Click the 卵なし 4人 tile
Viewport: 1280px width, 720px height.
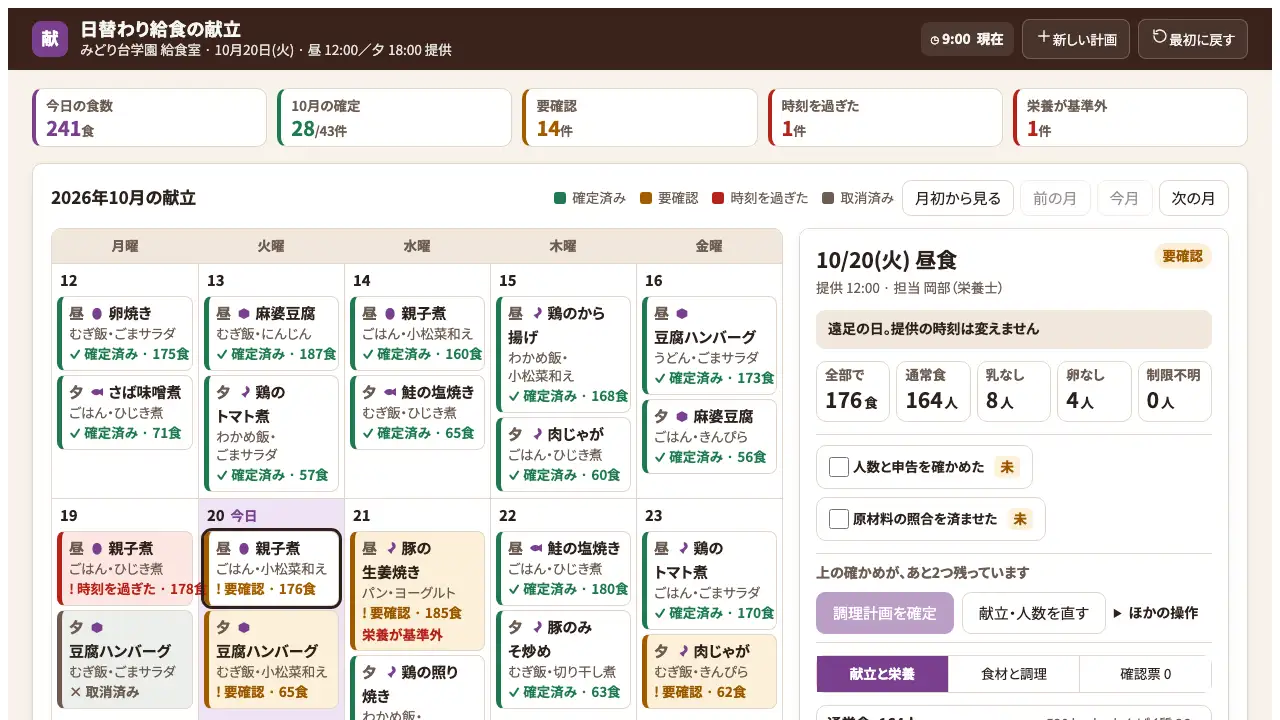pyautogui.click(x=1094, y=391)
